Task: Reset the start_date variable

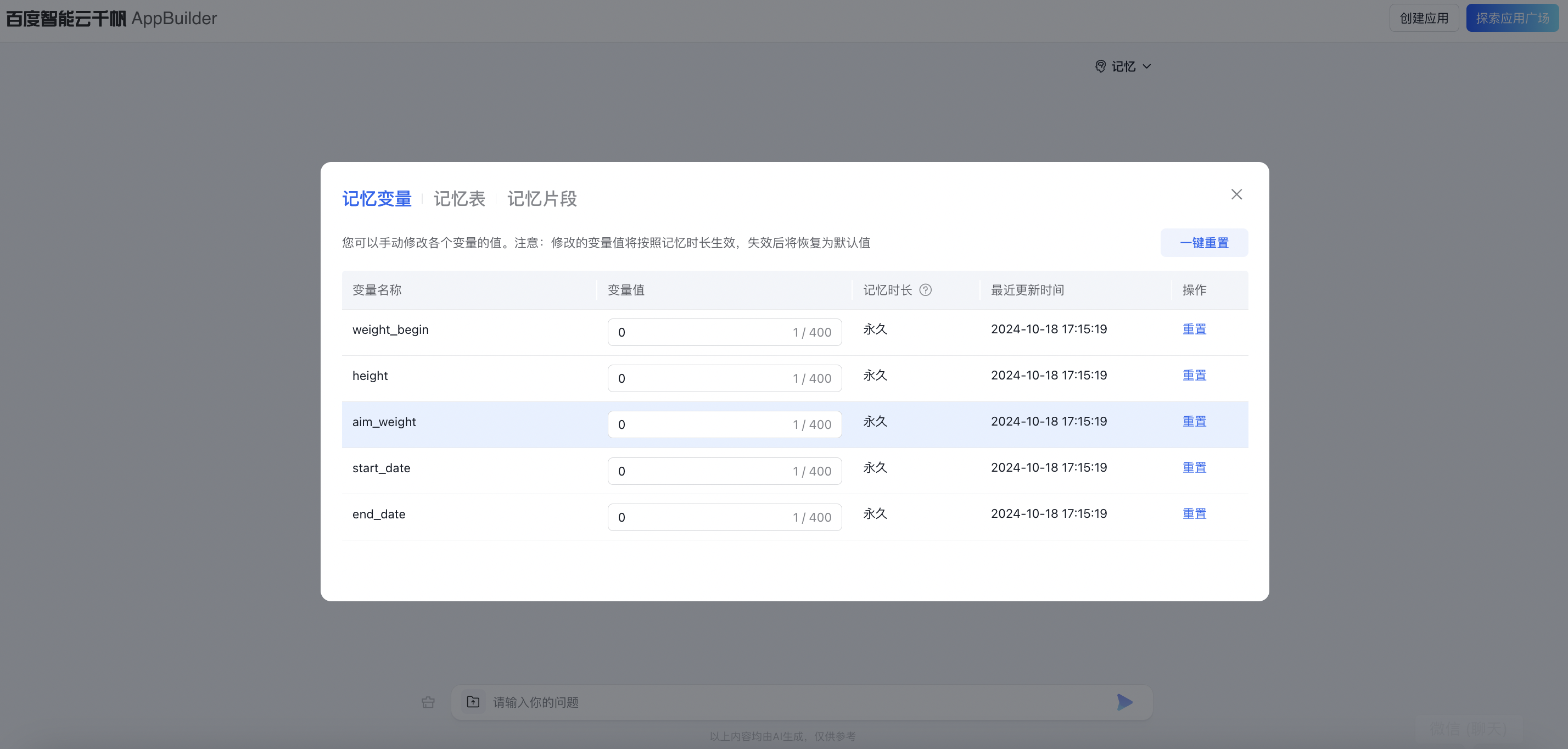Action: pyautogui.click(x=1194, y=468)
